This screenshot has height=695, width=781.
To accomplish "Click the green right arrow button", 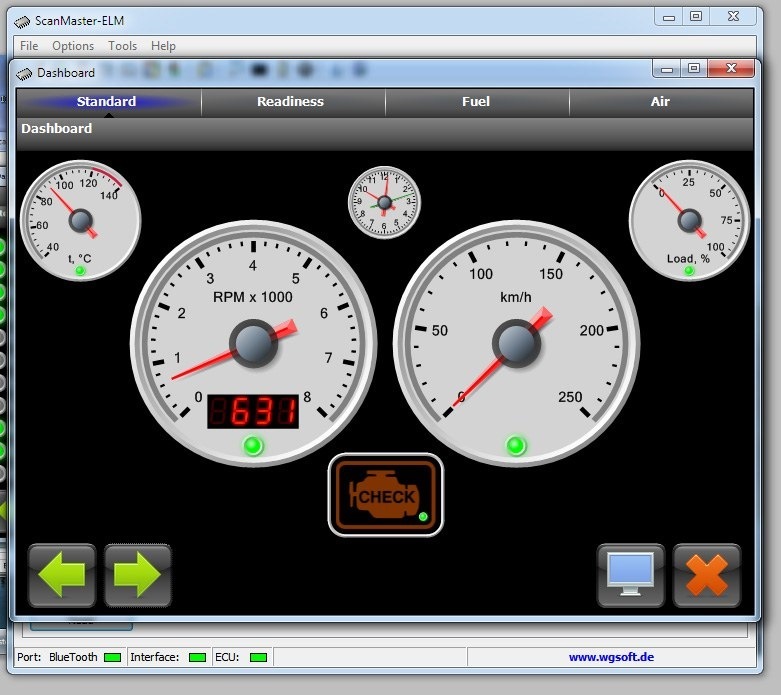I will 137,575.
